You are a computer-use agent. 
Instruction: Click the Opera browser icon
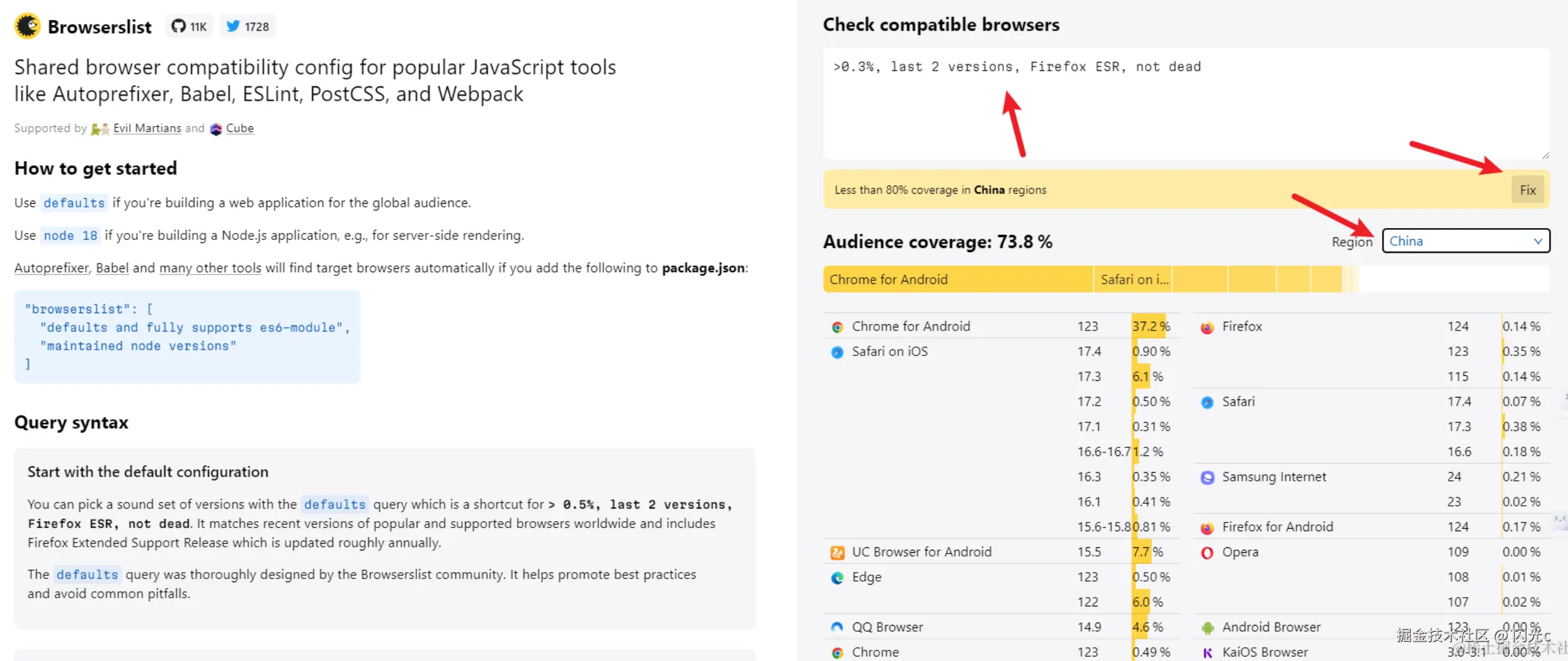click(1207, 552)
